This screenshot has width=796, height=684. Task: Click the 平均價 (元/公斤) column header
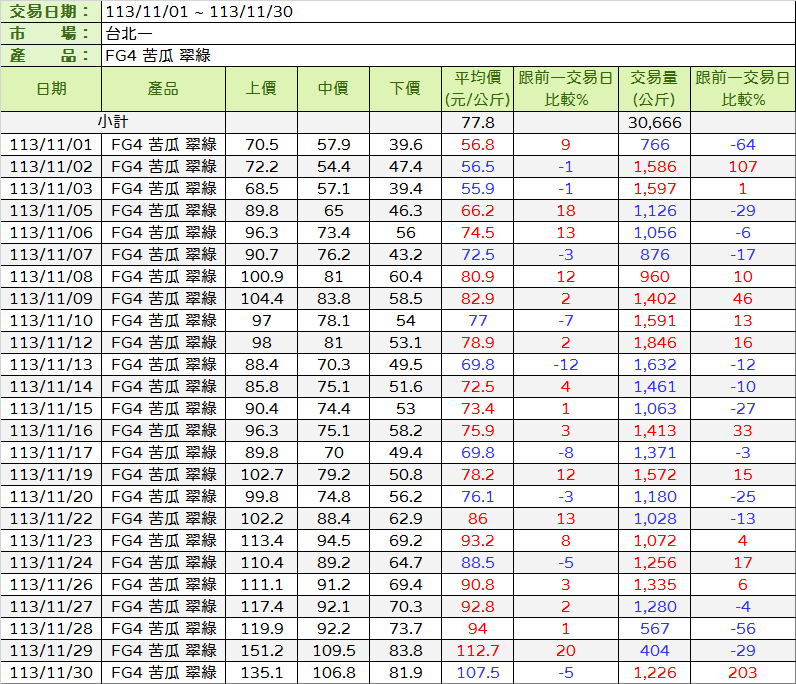(478, 88)
